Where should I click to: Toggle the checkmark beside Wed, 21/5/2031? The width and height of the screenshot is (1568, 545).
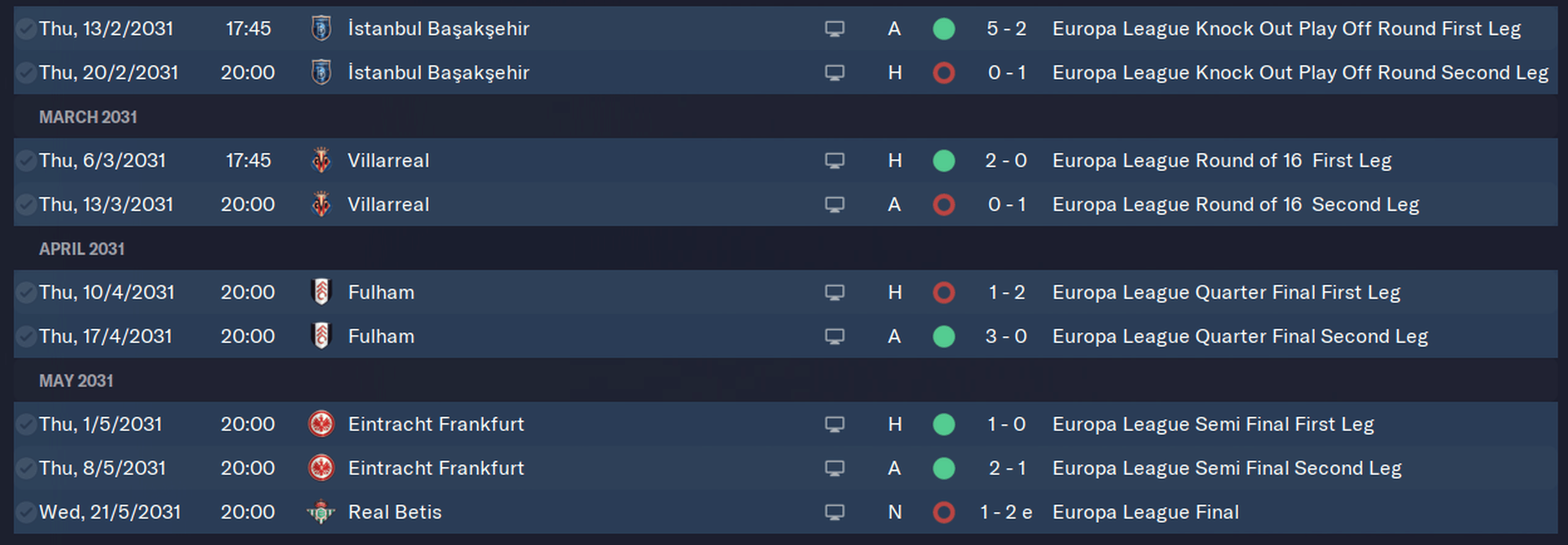point(26,512)
